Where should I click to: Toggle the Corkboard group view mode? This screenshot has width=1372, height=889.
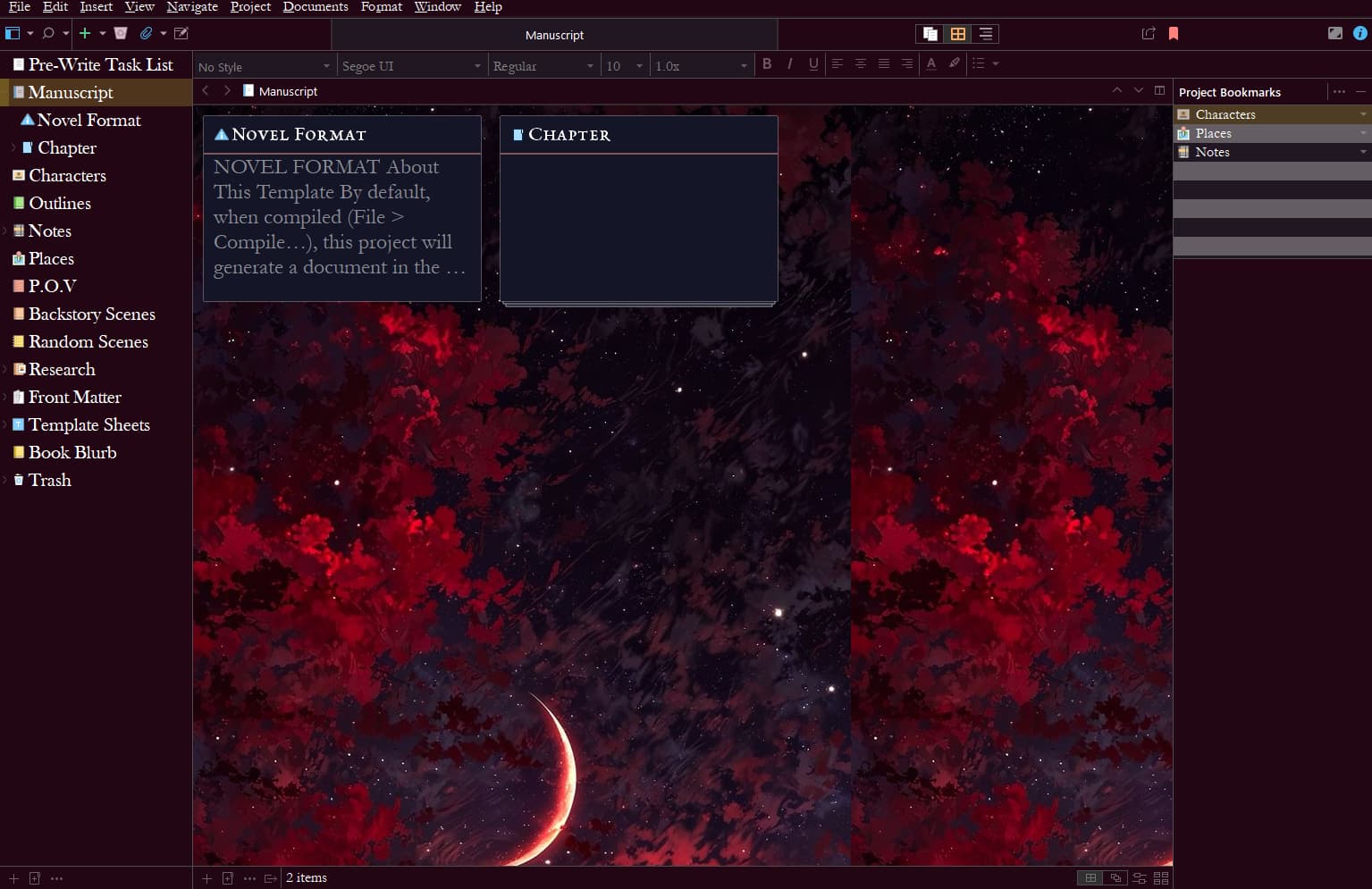(x=958, y=34)
